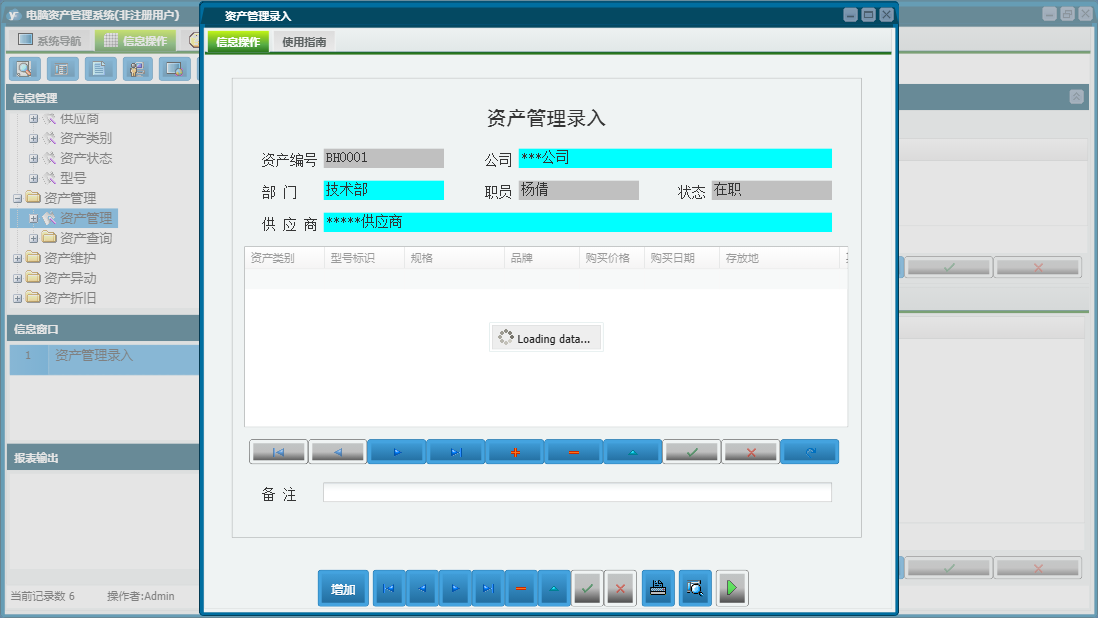Expand the 供应商 tree node
Screen dimensions: 1098x618
34,117
